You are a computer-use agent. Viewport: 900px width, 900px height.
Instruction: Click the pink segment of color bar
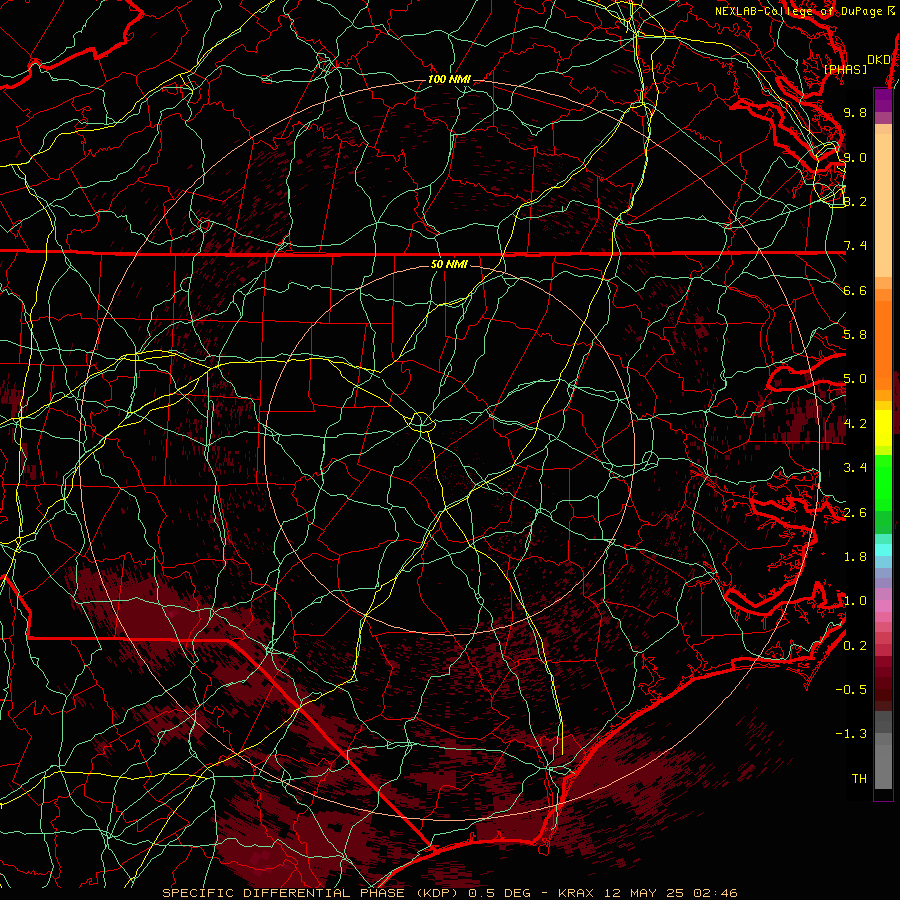click(883, 606)
